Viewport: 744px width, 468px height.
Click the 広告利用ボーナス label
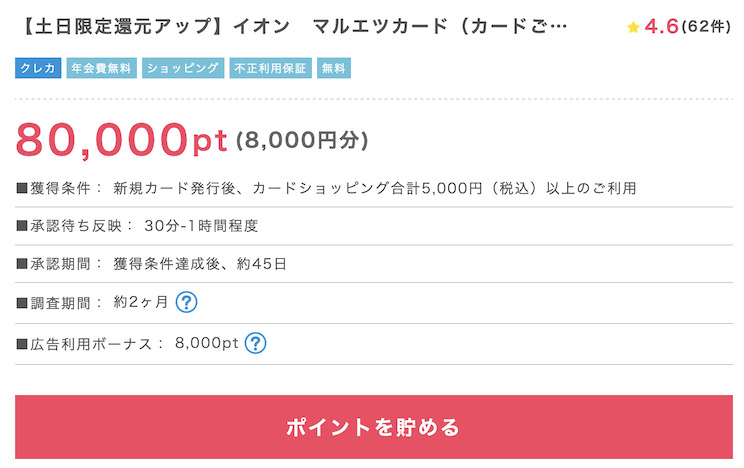[91, 344]
